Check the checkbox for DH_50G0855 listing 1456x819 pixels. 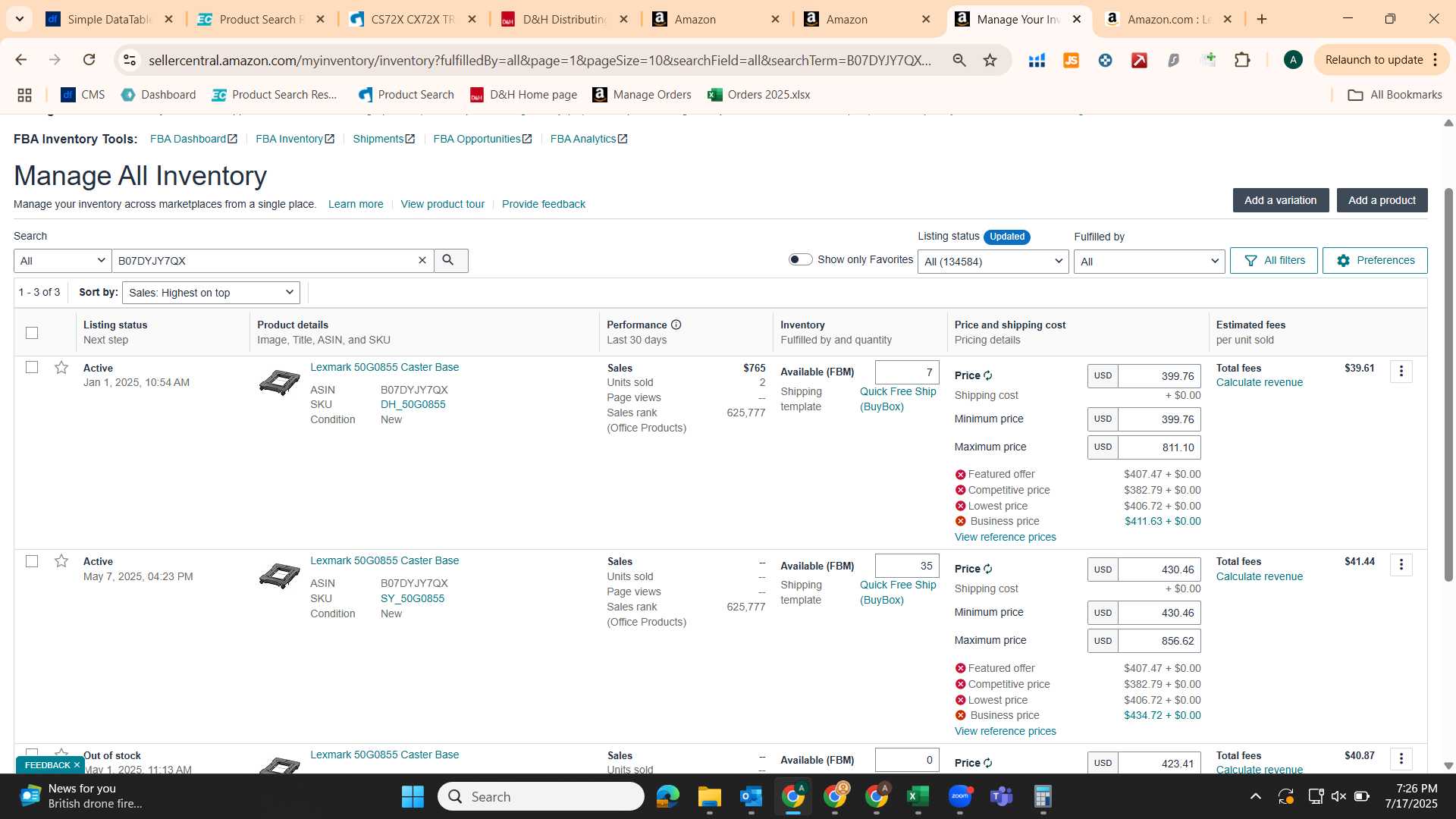pyautogui.click(x=32, y=367)
